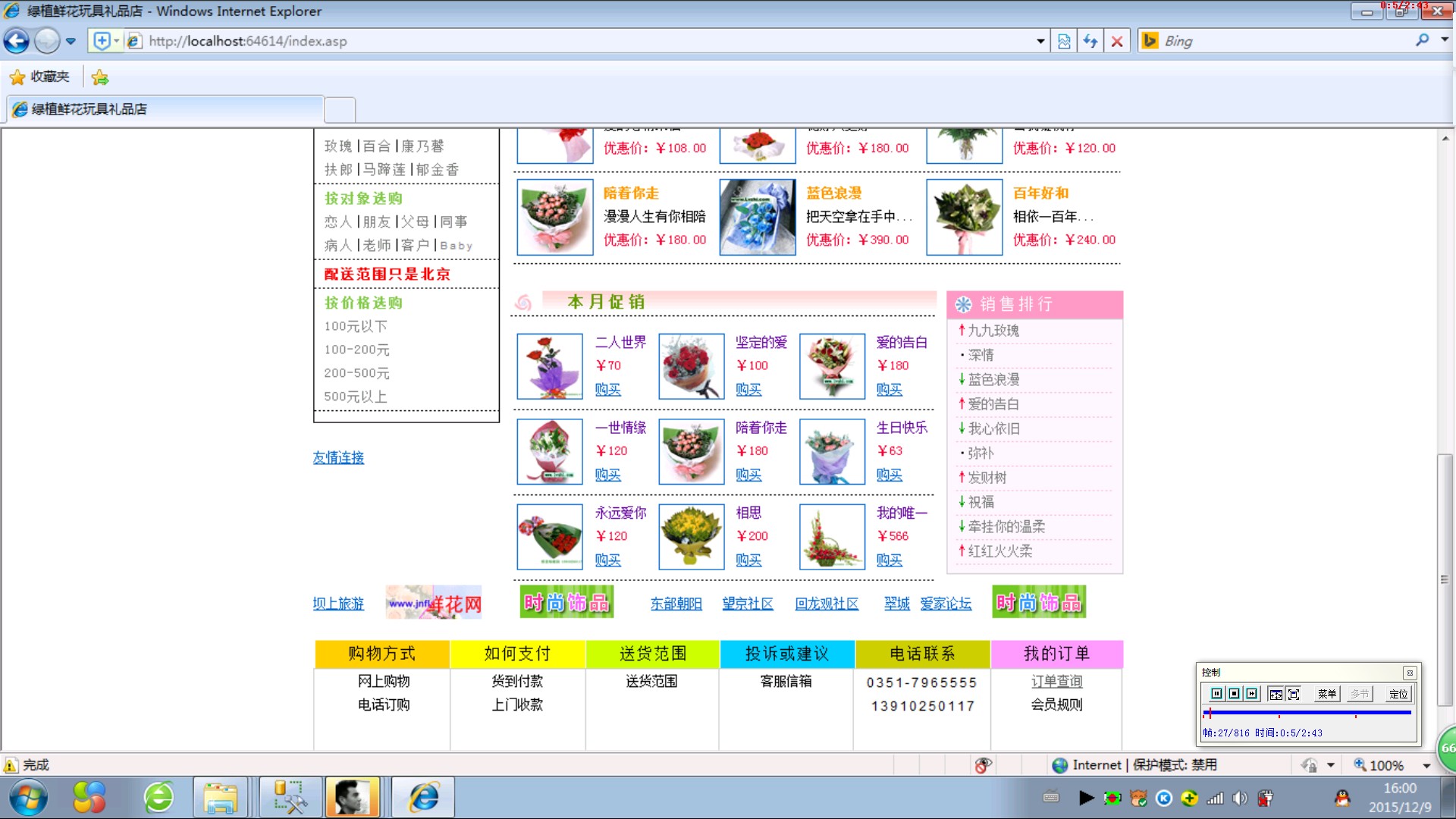
Task: Click the left 时尚饰品 green banner
Action: 566,602
